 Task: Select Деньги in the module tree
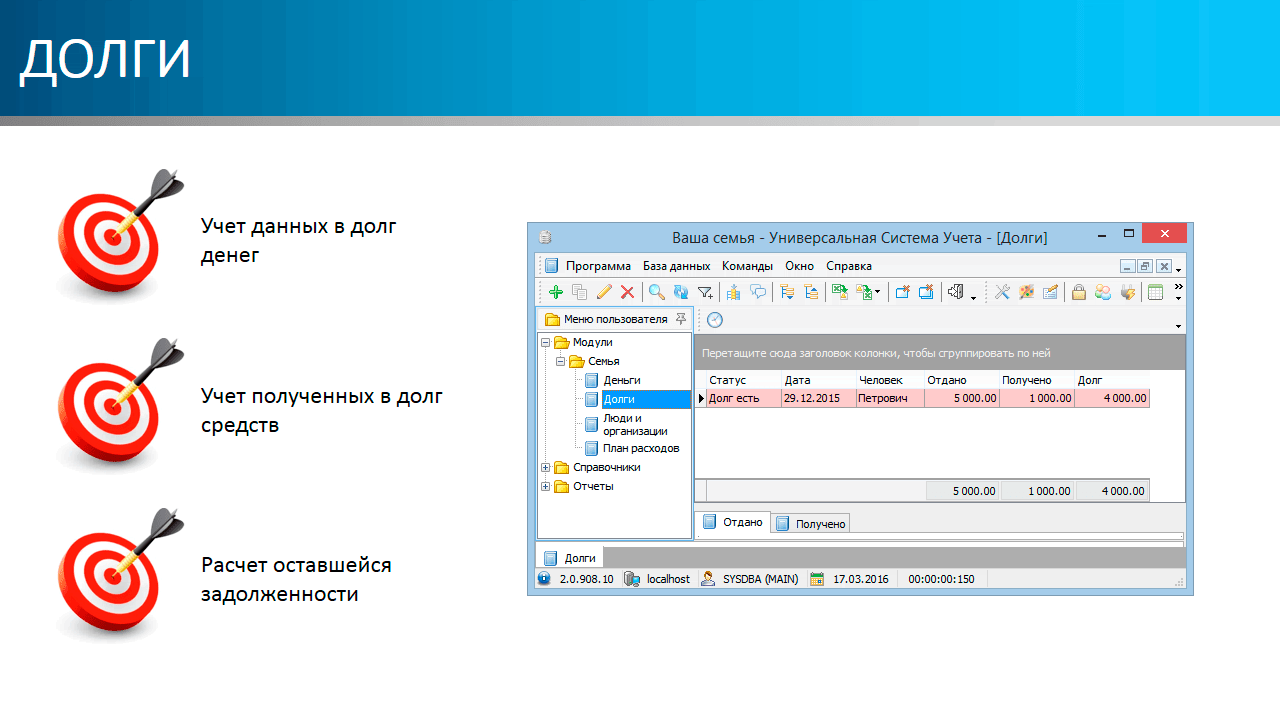pos(621,380)
